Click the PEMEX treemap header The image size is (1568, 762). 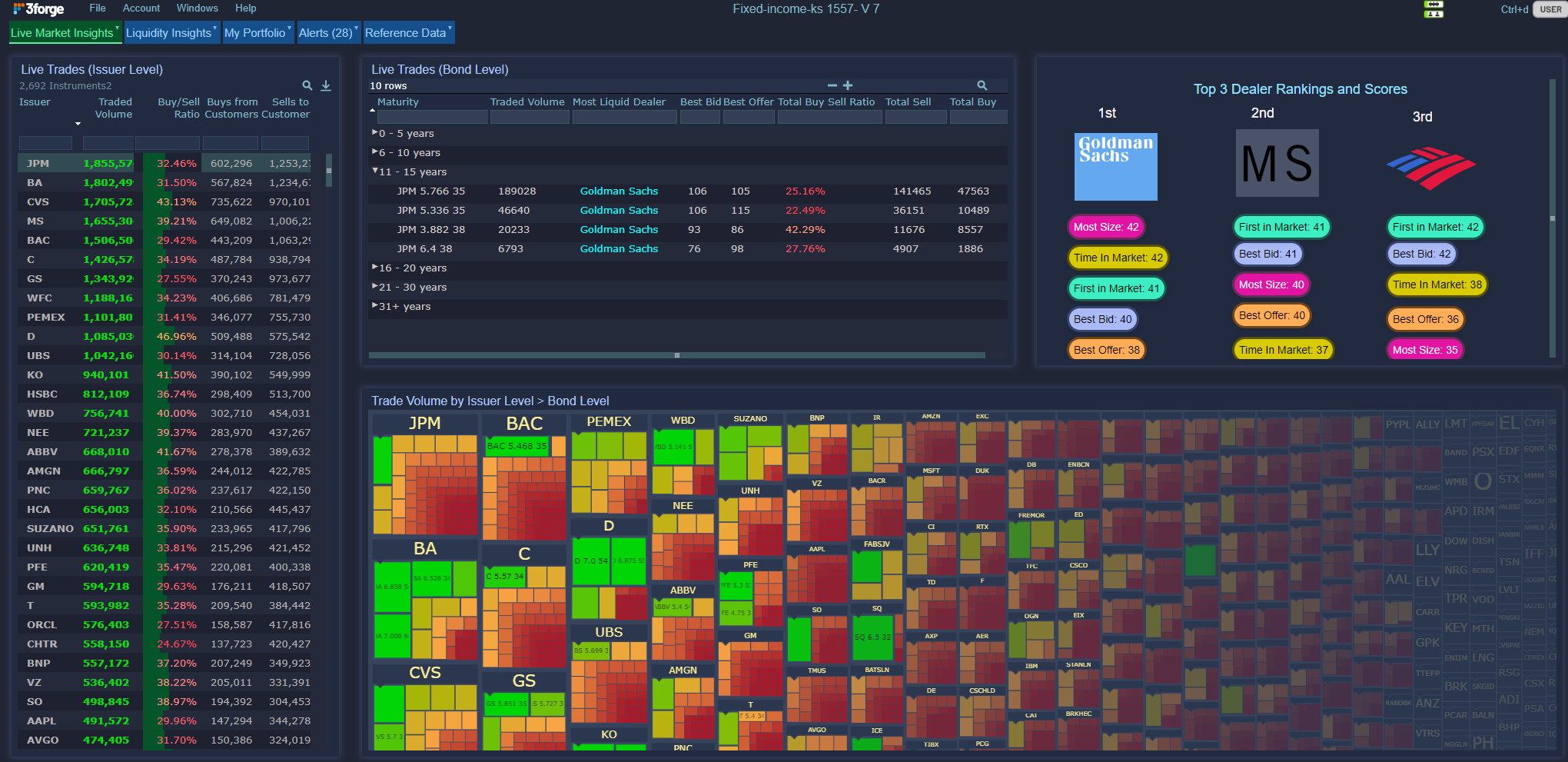609,421
